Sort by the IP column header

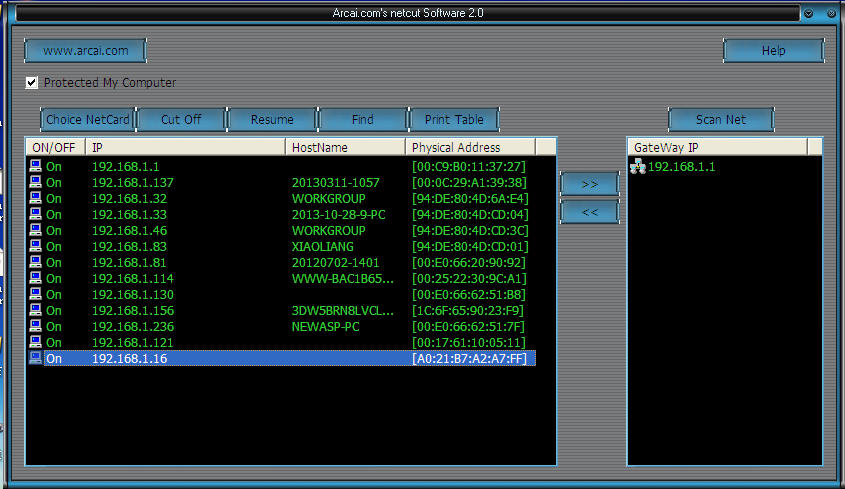(185, 147)
